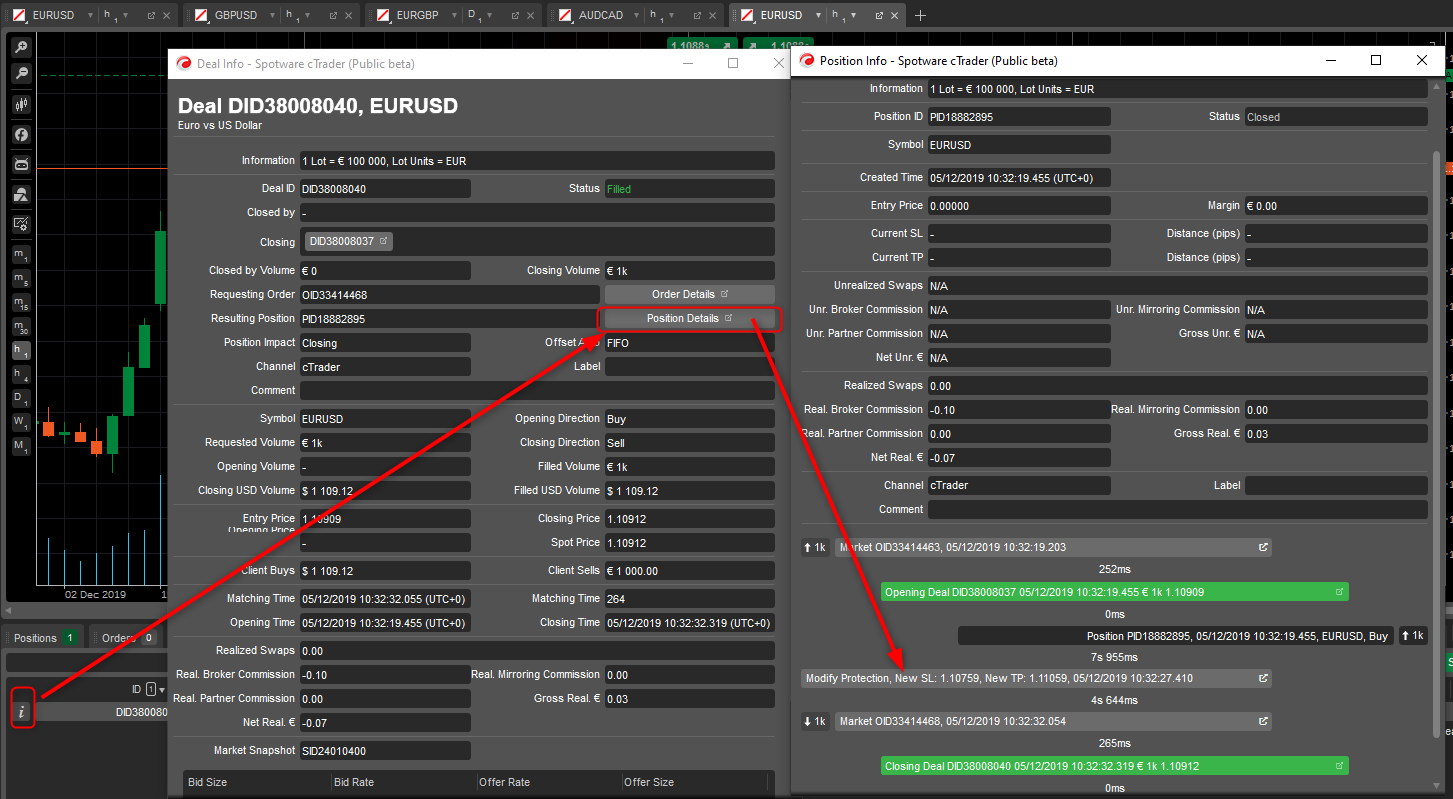This screenshot has width=1453, height=799.
Task: Click the chart settings gear icon in toolbar
Action: [x=21, y=224]
